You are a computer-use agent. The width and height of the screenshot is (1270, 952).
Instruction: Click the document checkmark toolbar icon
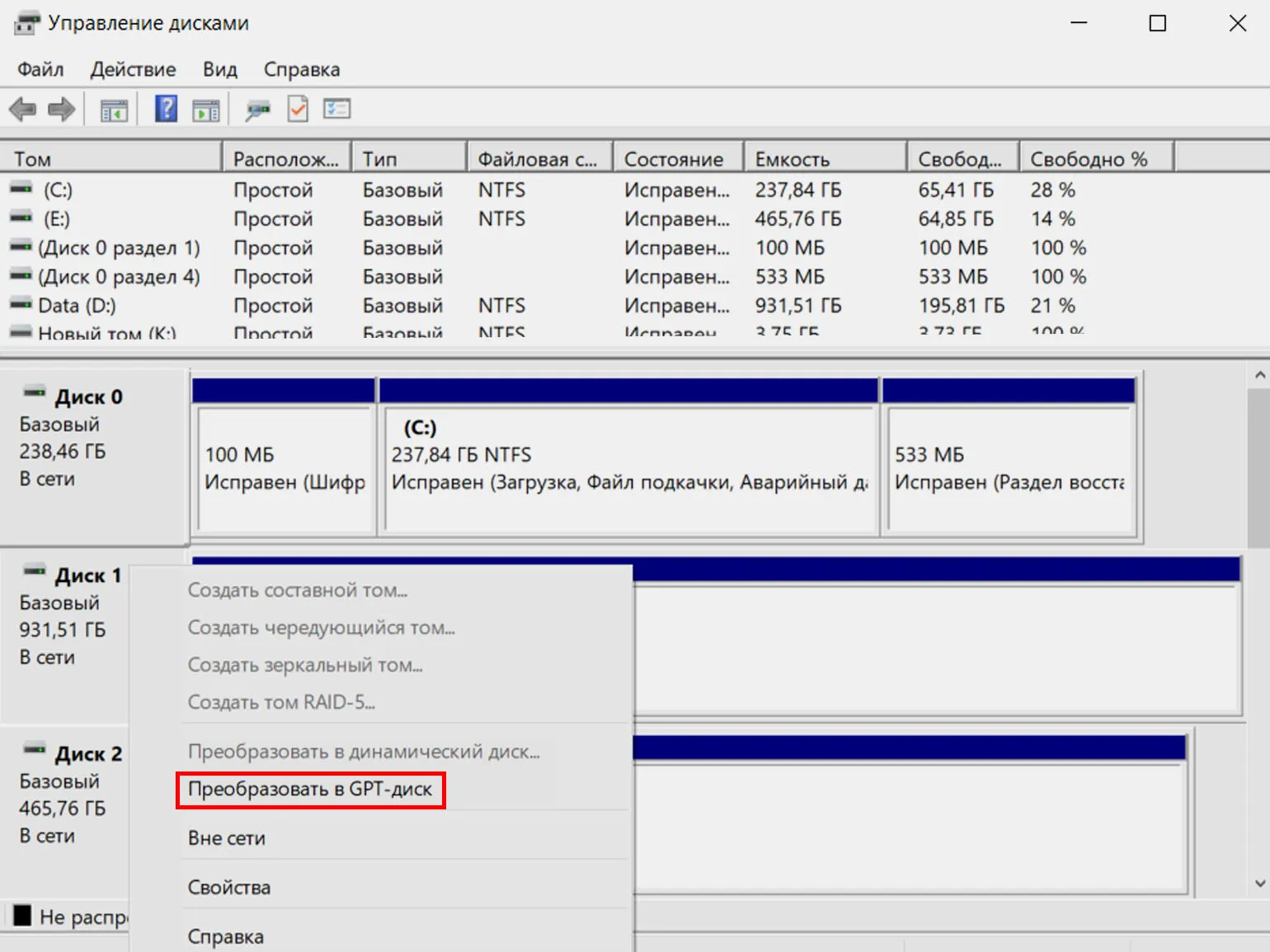pyautogui.click(x=298, y=109)
